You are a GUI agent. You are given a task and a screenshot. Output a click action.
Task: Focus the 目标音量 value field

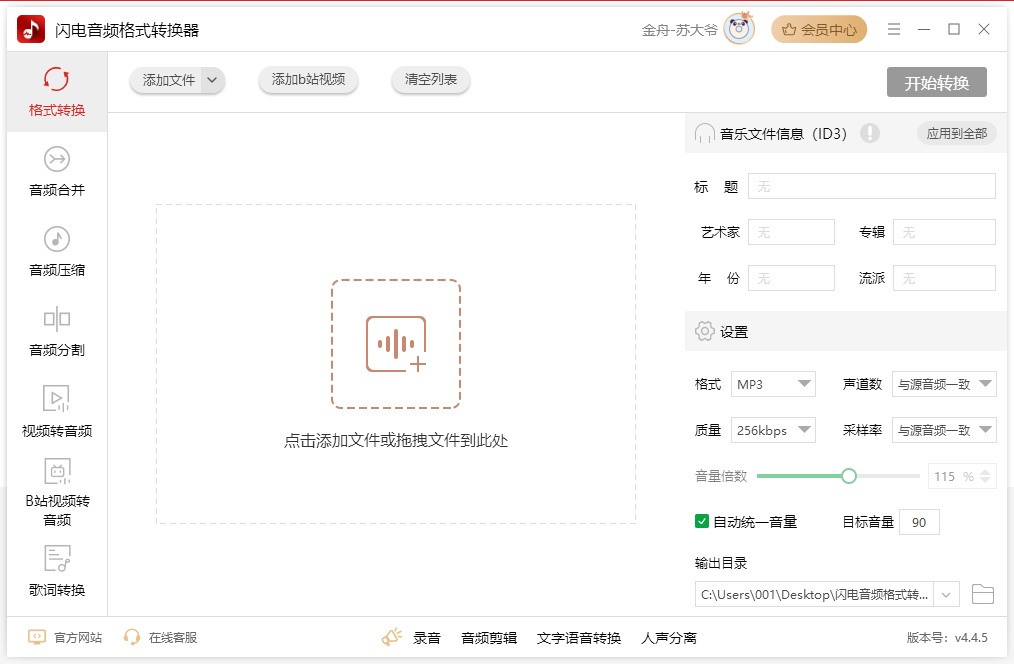(x=919, y=522)
